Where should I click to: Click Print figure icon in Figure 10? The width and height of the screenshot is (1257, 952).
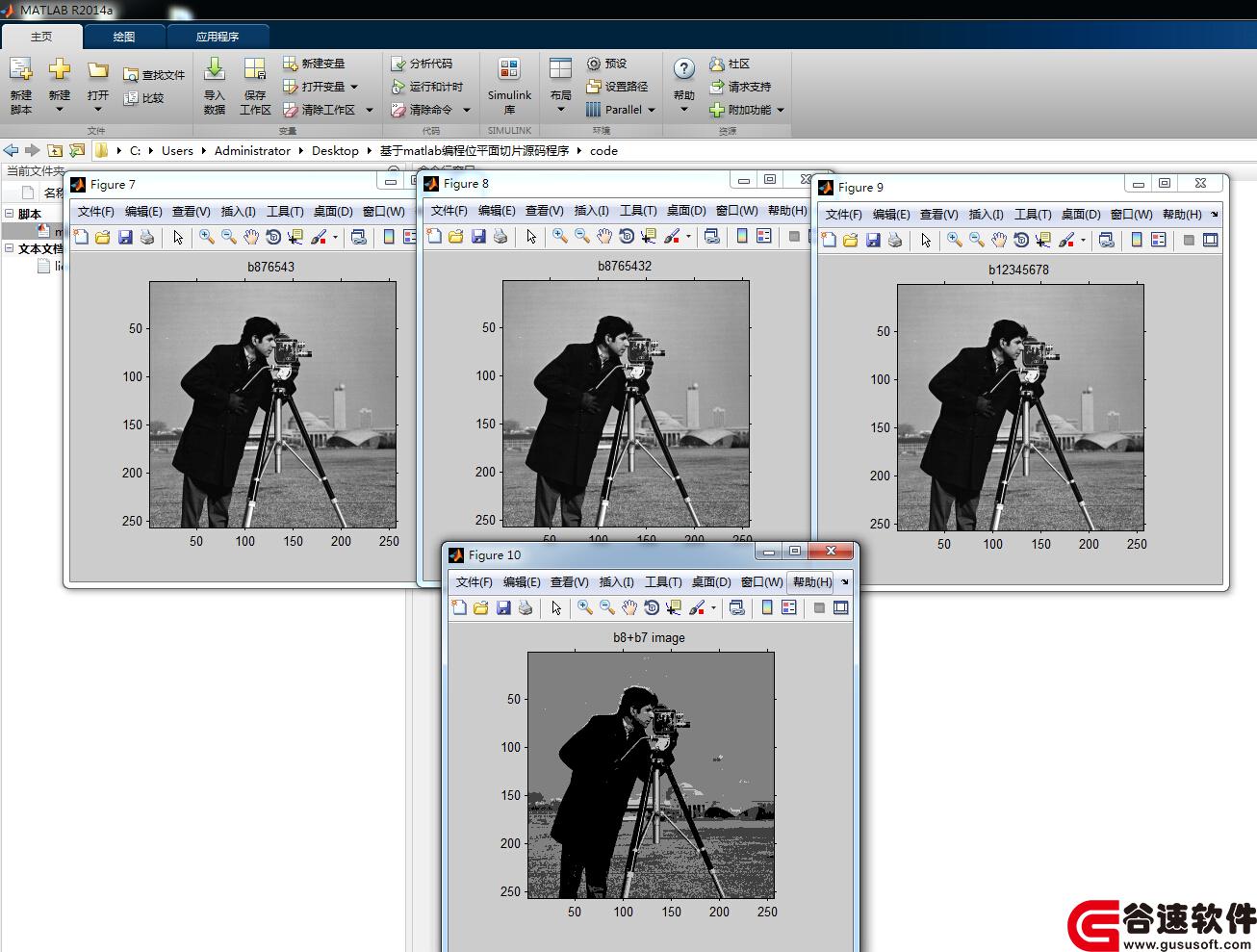(526, 607)
